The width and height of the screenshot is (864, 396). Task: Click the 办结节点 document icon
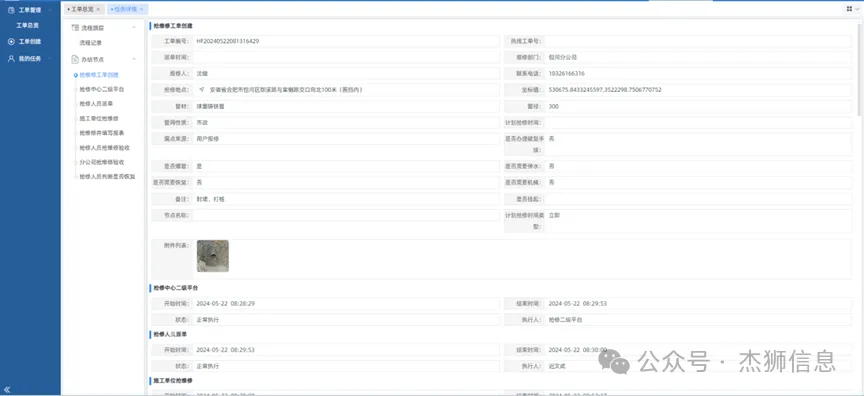point(75,59)
